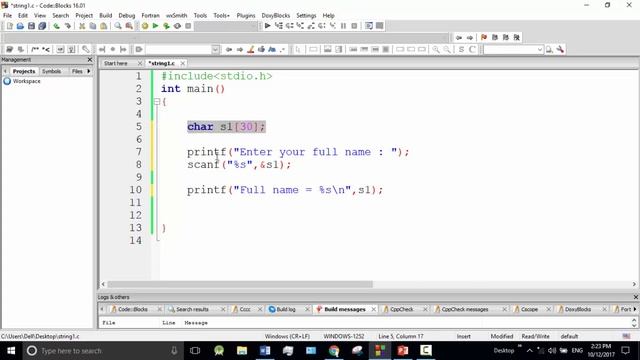Open the Settings menu
Image resolution: width=640 pixels, height=360 pixels.
tap(306, 16)
